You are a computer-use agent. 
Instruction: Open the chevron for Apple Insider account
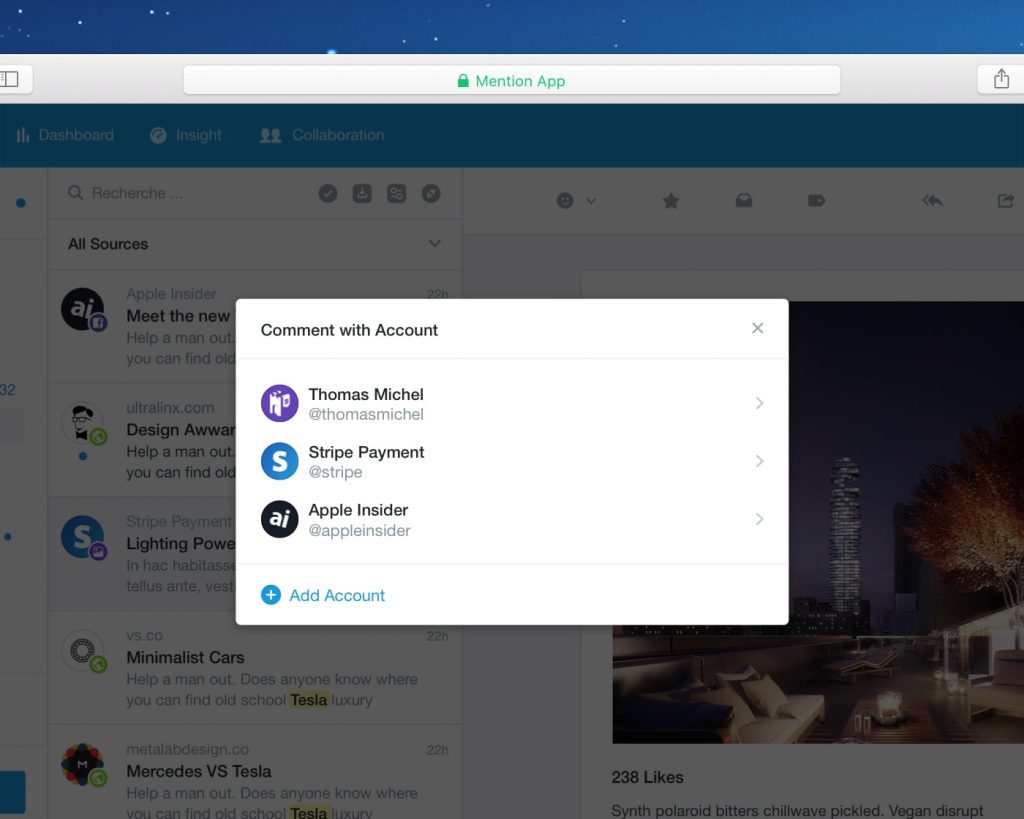click(x=760, y=519)
